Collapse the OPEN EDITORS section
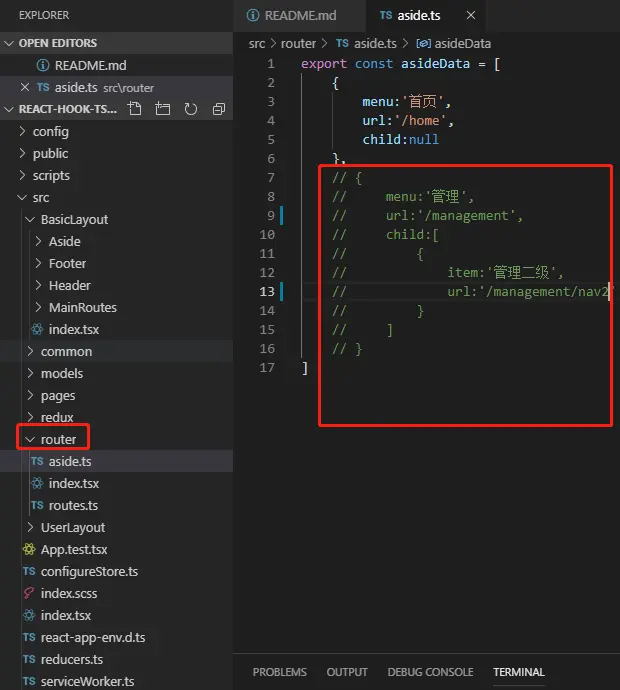This screenshot has height=690, width=620. [x=9, y=43]
